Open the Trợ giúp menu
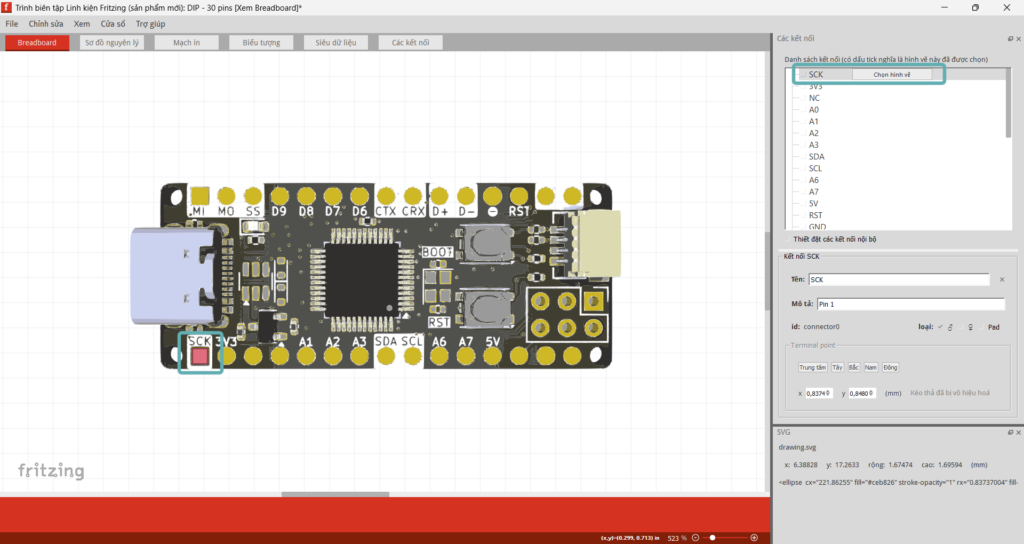Image resolution: width=1024 pixels, height=544 pixels. (x=150, y=24)
